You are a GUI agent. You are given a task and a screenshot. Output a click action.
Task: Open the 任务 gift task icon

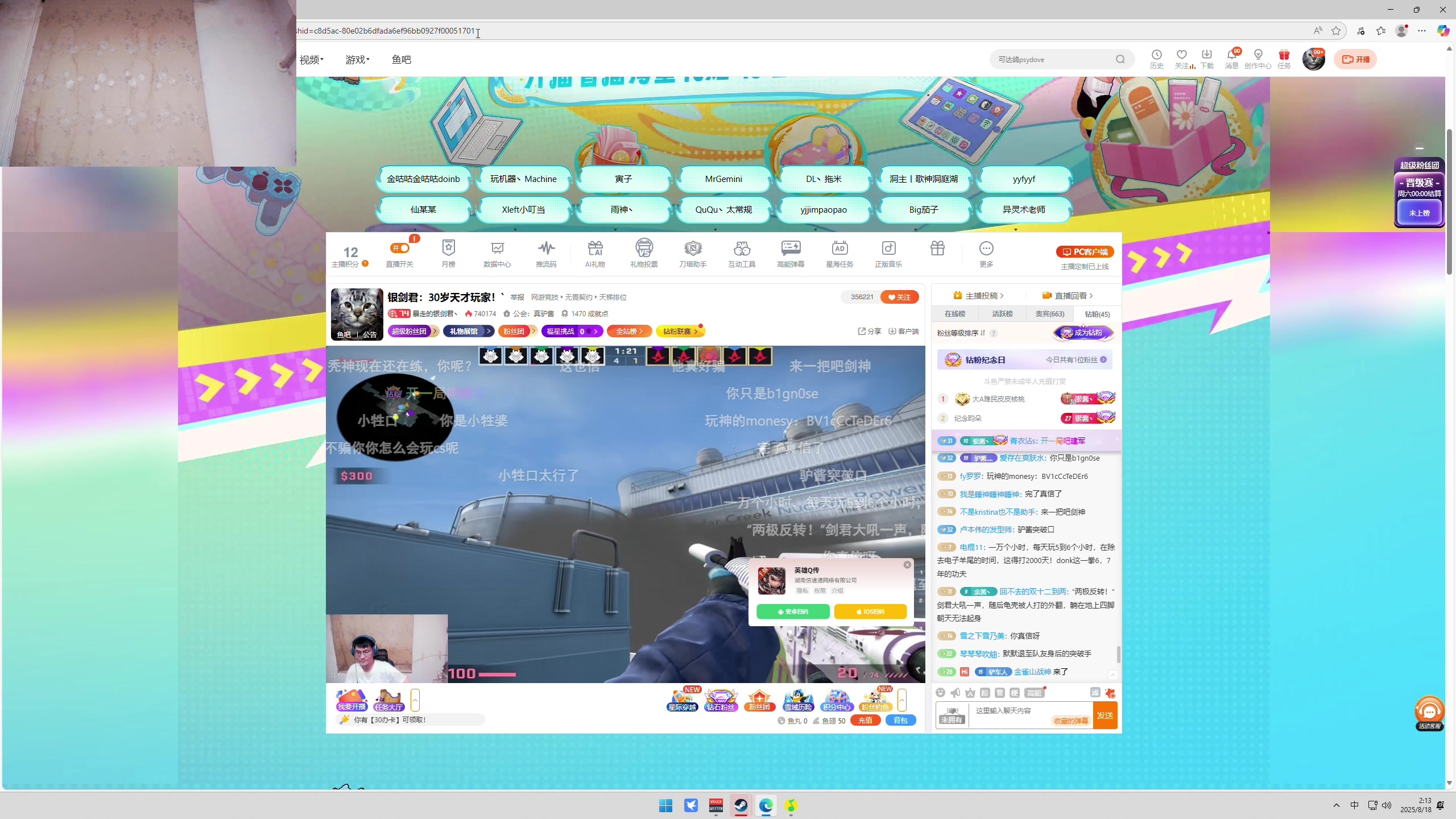point(1284,59)
